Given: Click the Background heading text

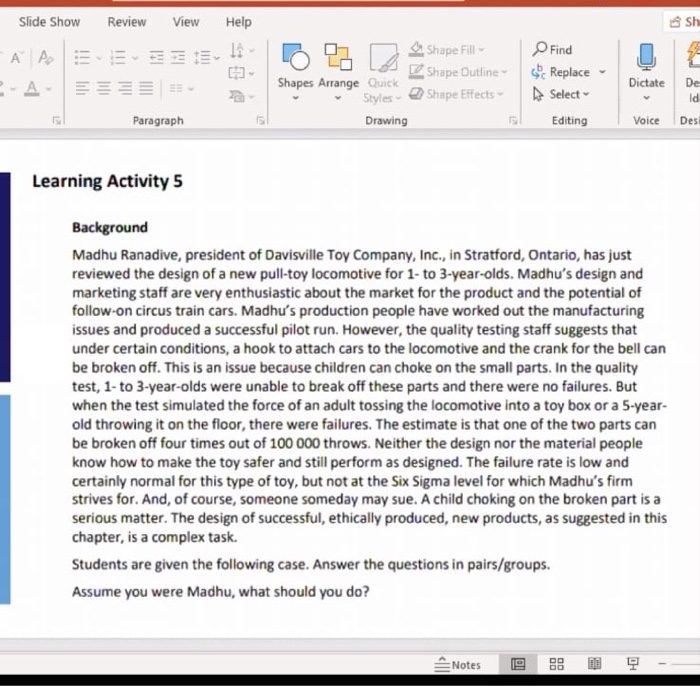Looking at the screenshot, I should click(110, 227).
